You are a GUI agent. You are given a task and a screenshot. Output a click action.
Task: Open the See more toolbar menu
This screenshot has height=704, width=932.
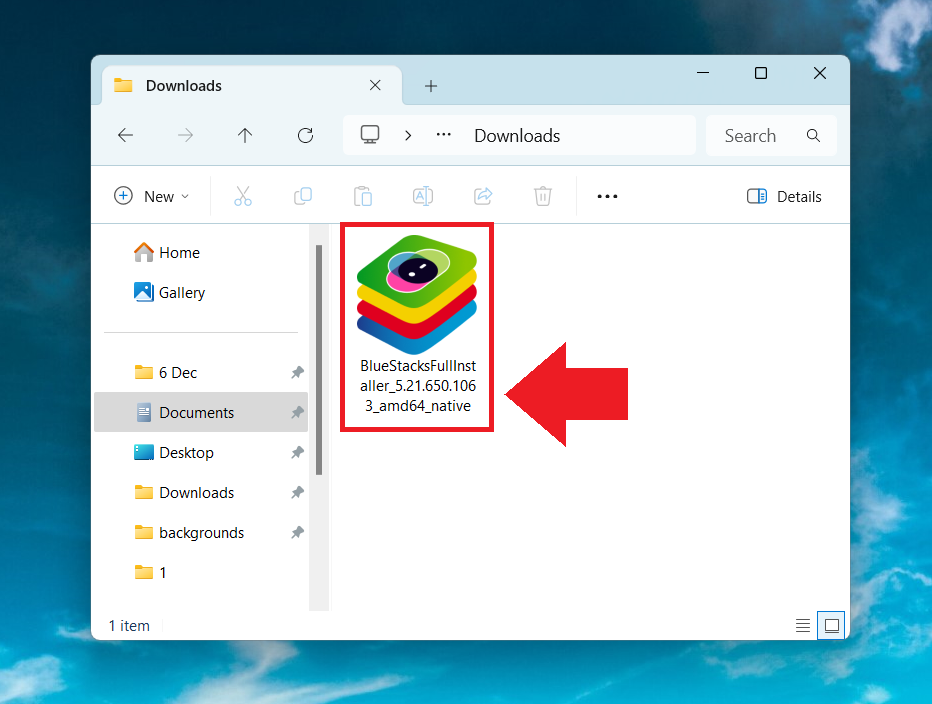pos(607,197)
